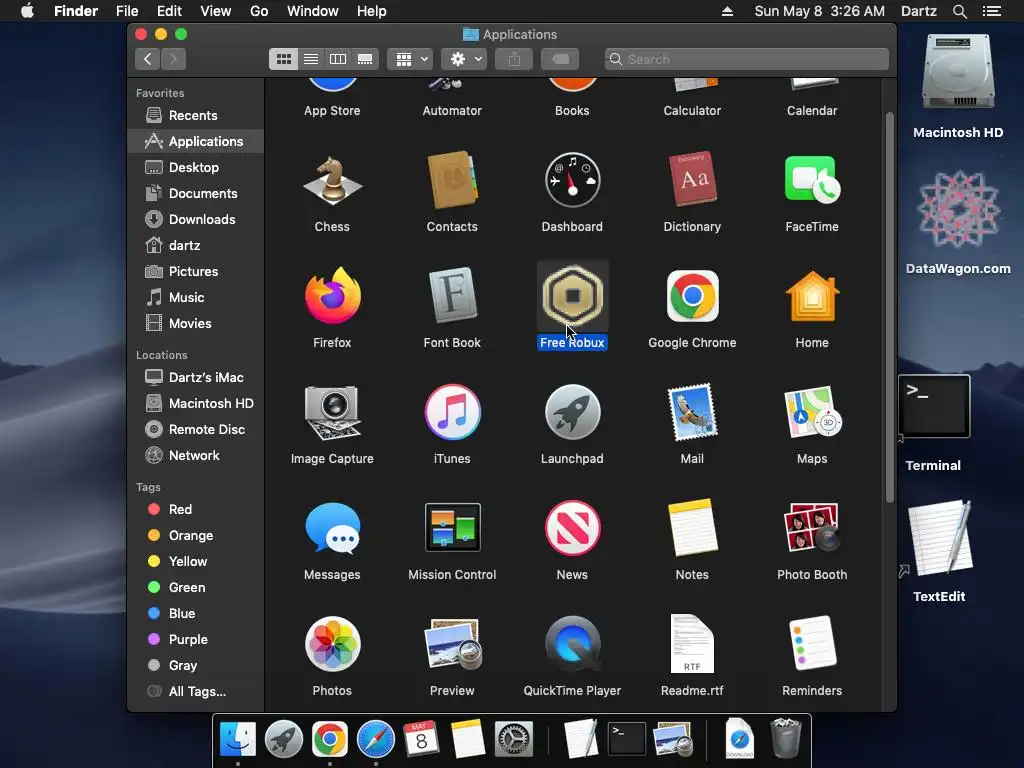Select the Readme.rtf file icon
This screenshot has width=1024, height=768.
click(692, 645)
